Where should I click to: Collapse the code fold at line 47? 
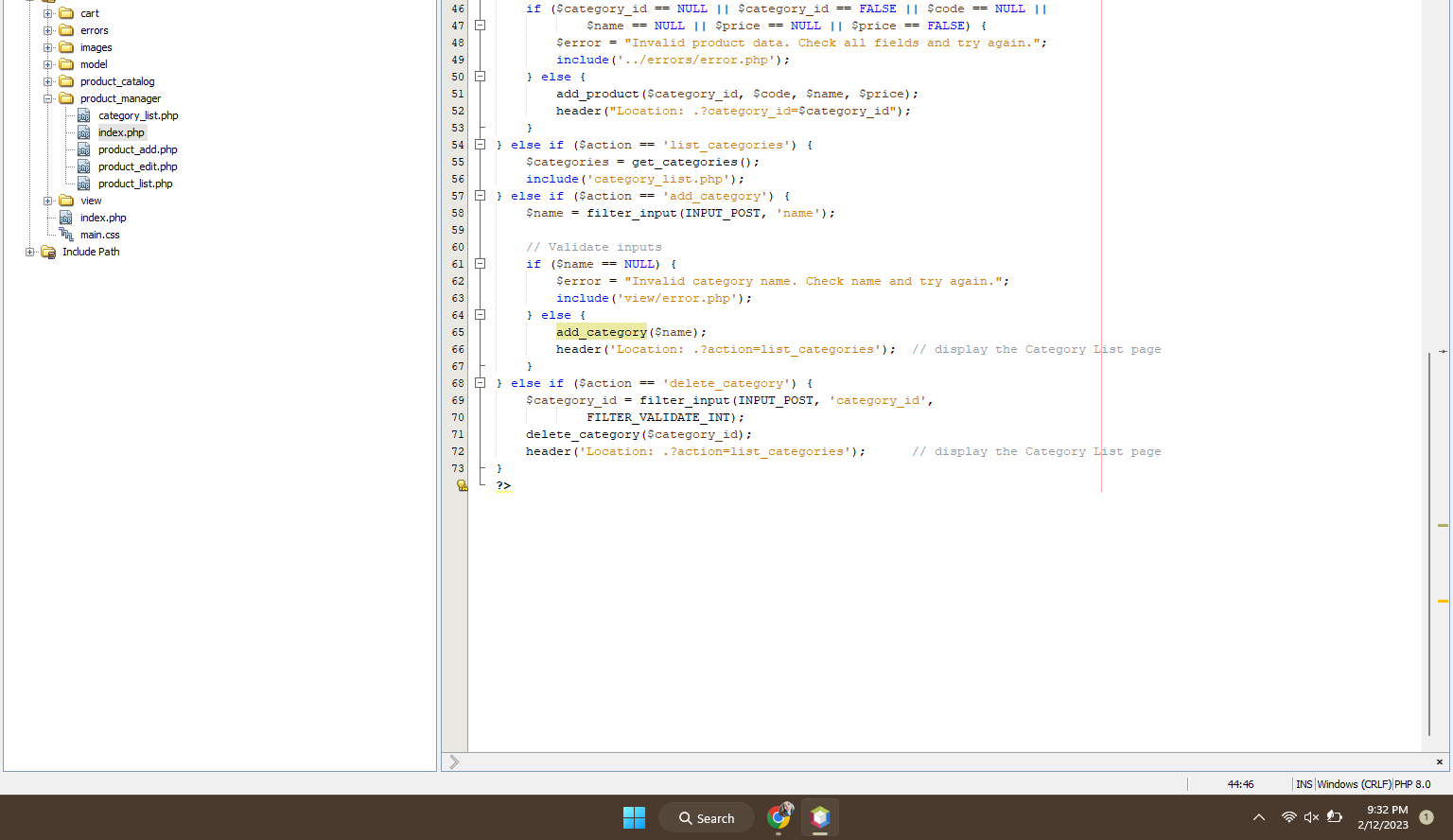coord(480,26)
